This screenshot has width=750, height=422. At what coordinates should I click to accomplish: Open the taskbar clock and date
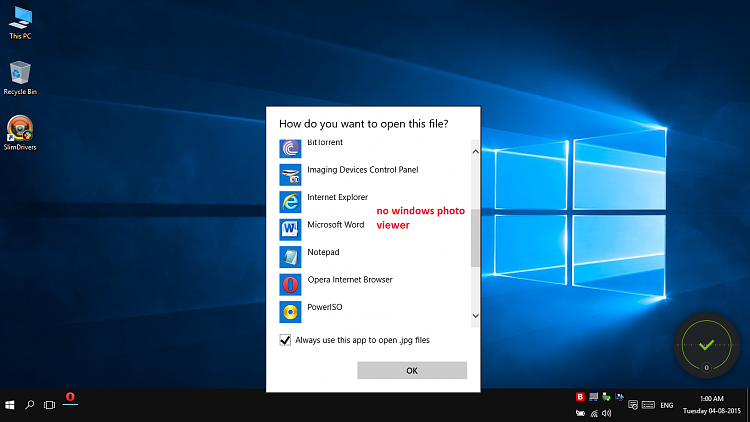point(712,405)
